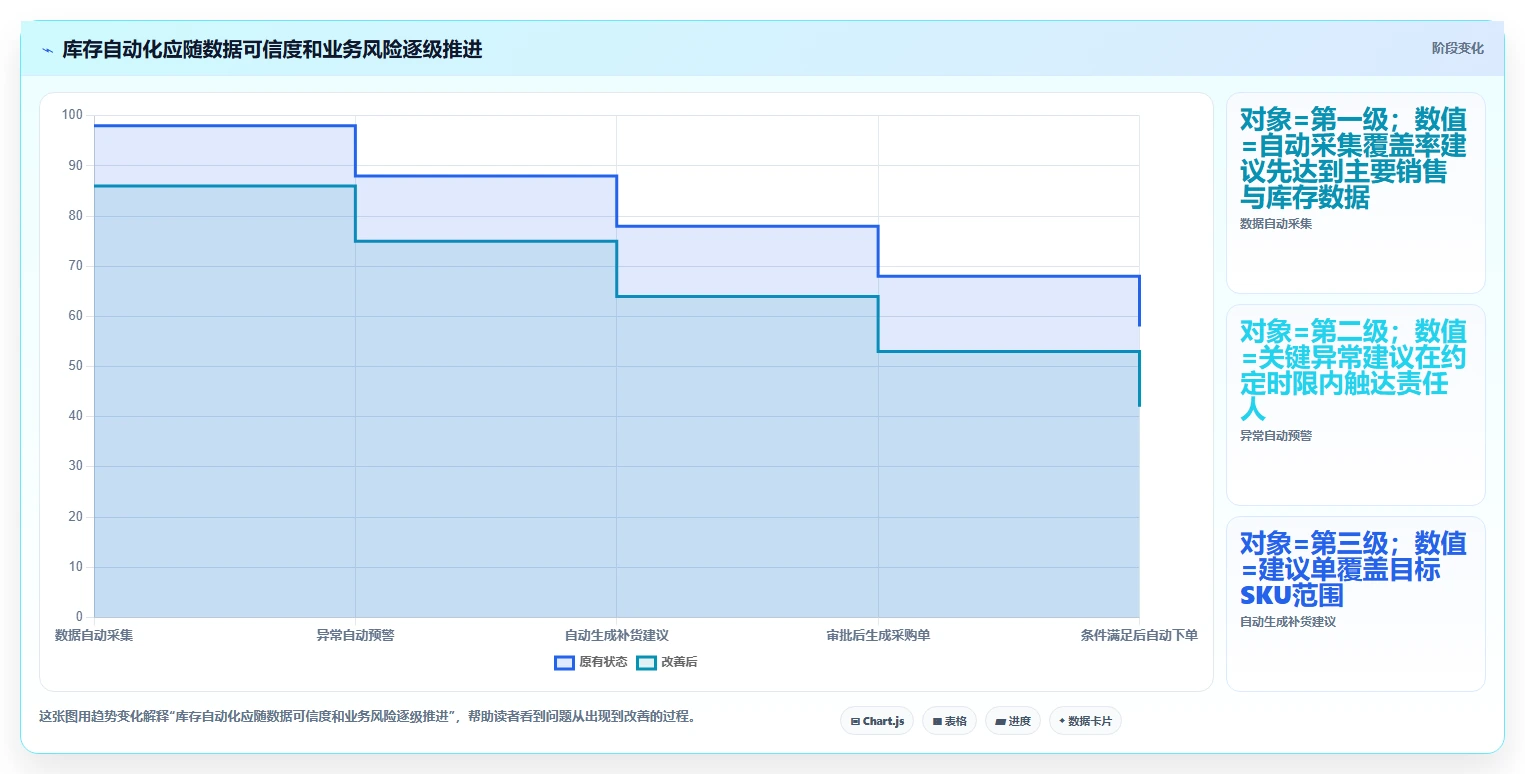Click the icon in 进度 chip

tap(1000, 721)
